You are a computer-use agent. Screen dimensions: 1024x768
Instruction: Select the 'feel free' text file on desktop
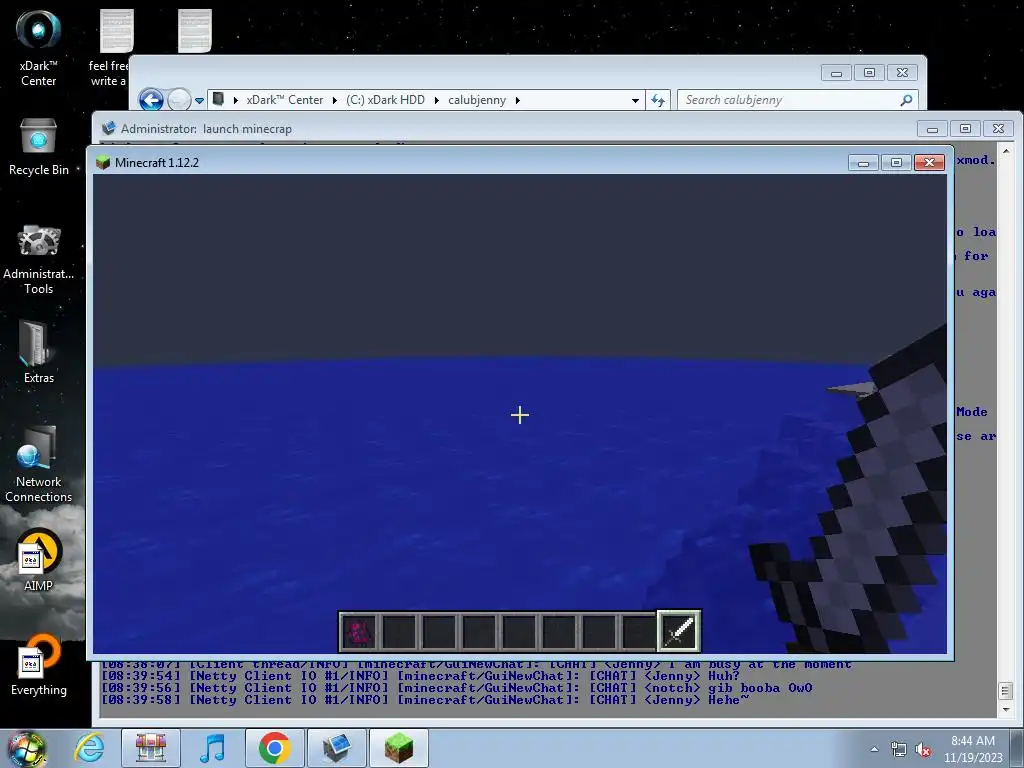coord(115,48)
